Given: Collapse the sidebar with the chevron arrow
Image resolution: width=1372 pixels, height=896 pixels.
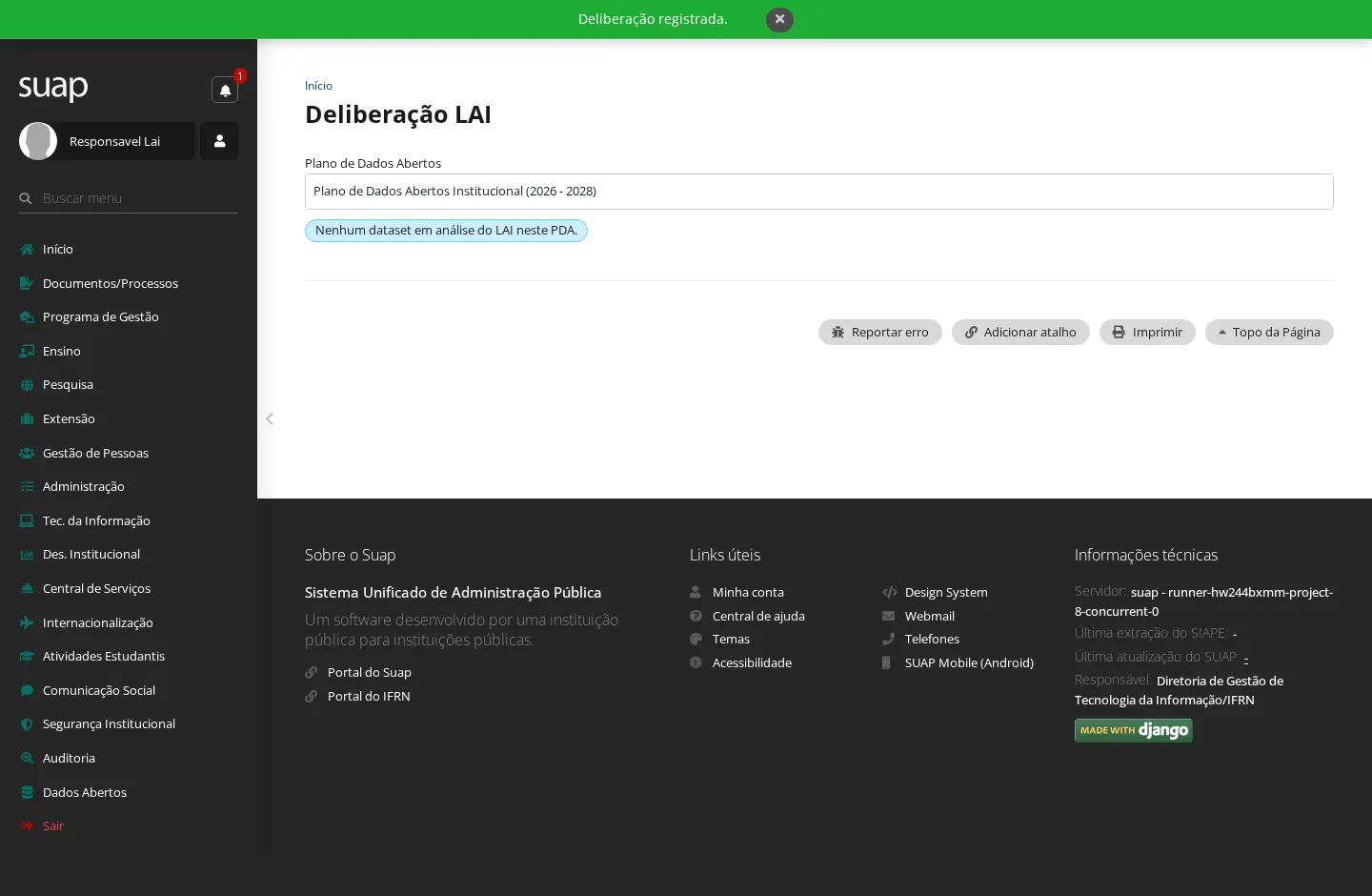Looking at the screenshot, I should click(270, 418).
